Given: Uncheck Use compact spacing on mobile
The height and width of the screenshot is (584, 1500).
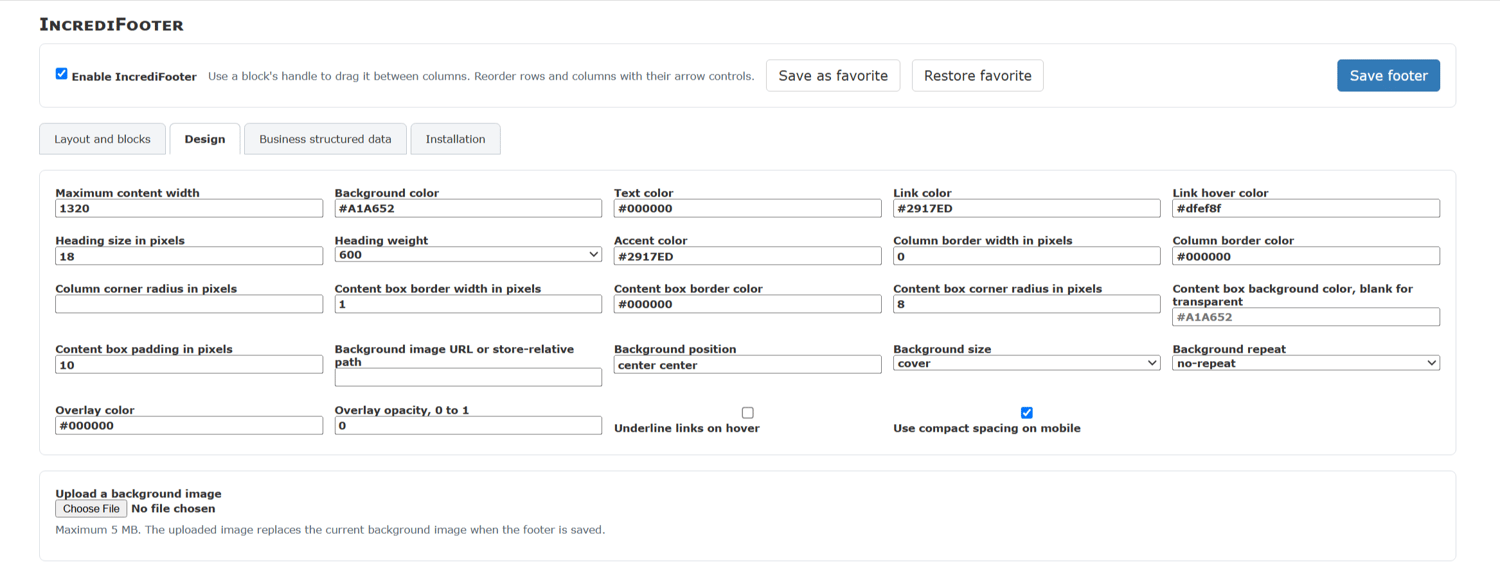Looking at the screenshot, I should [x=1026, y=413].
